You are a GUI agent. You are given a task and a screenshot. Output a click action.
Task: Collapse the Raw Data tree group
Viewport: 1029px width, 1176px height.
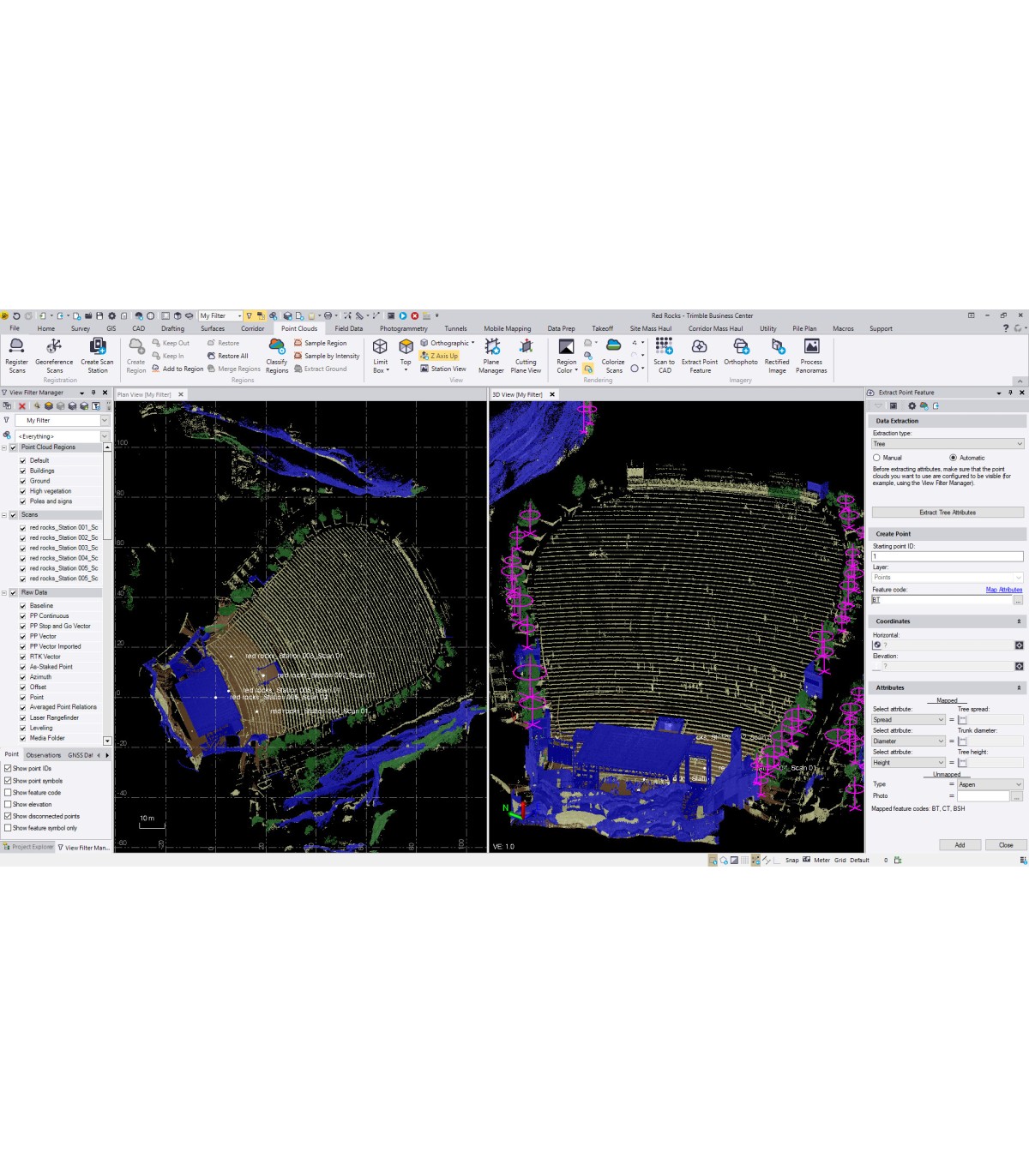[x=4, y=592]
